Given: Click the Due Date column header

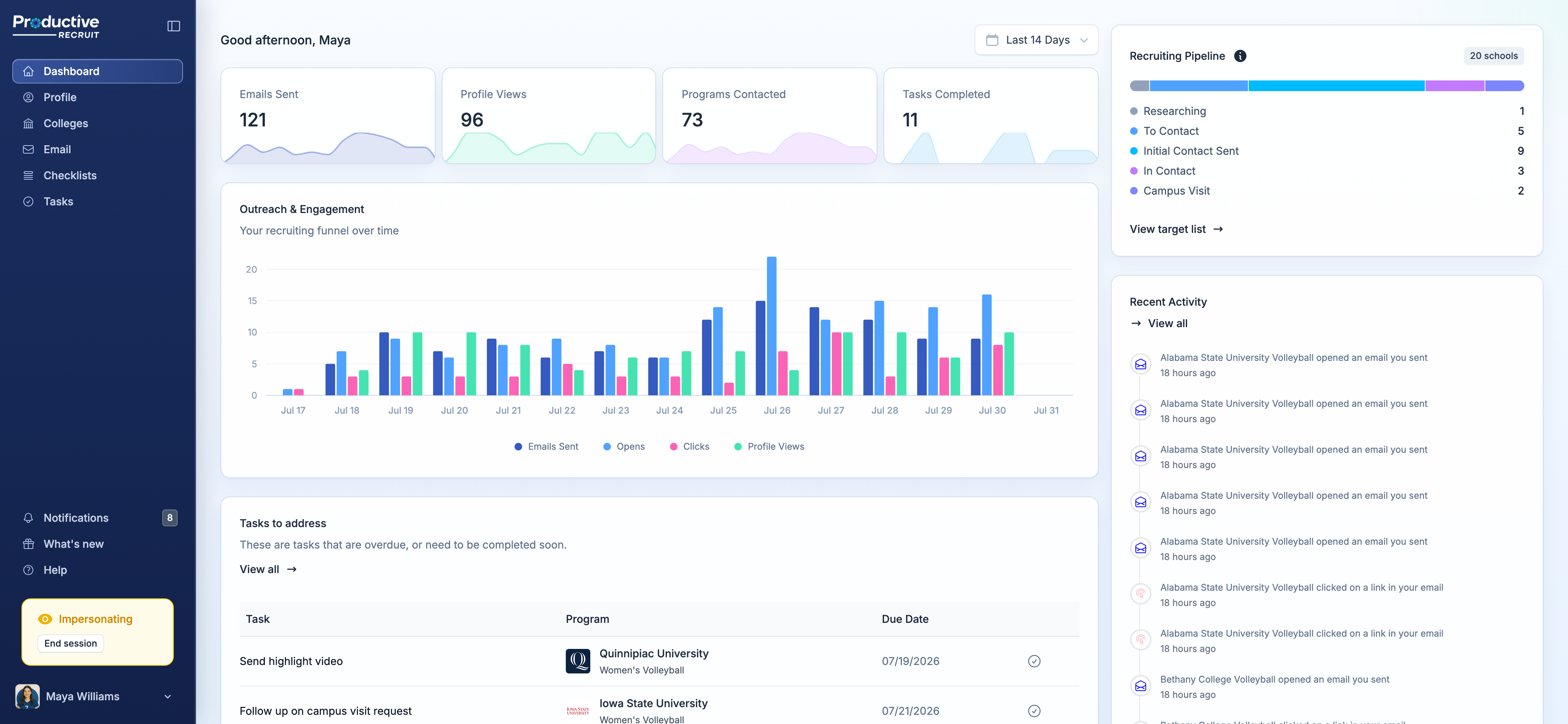Looking at the screenshot, I should pos(905,619).
